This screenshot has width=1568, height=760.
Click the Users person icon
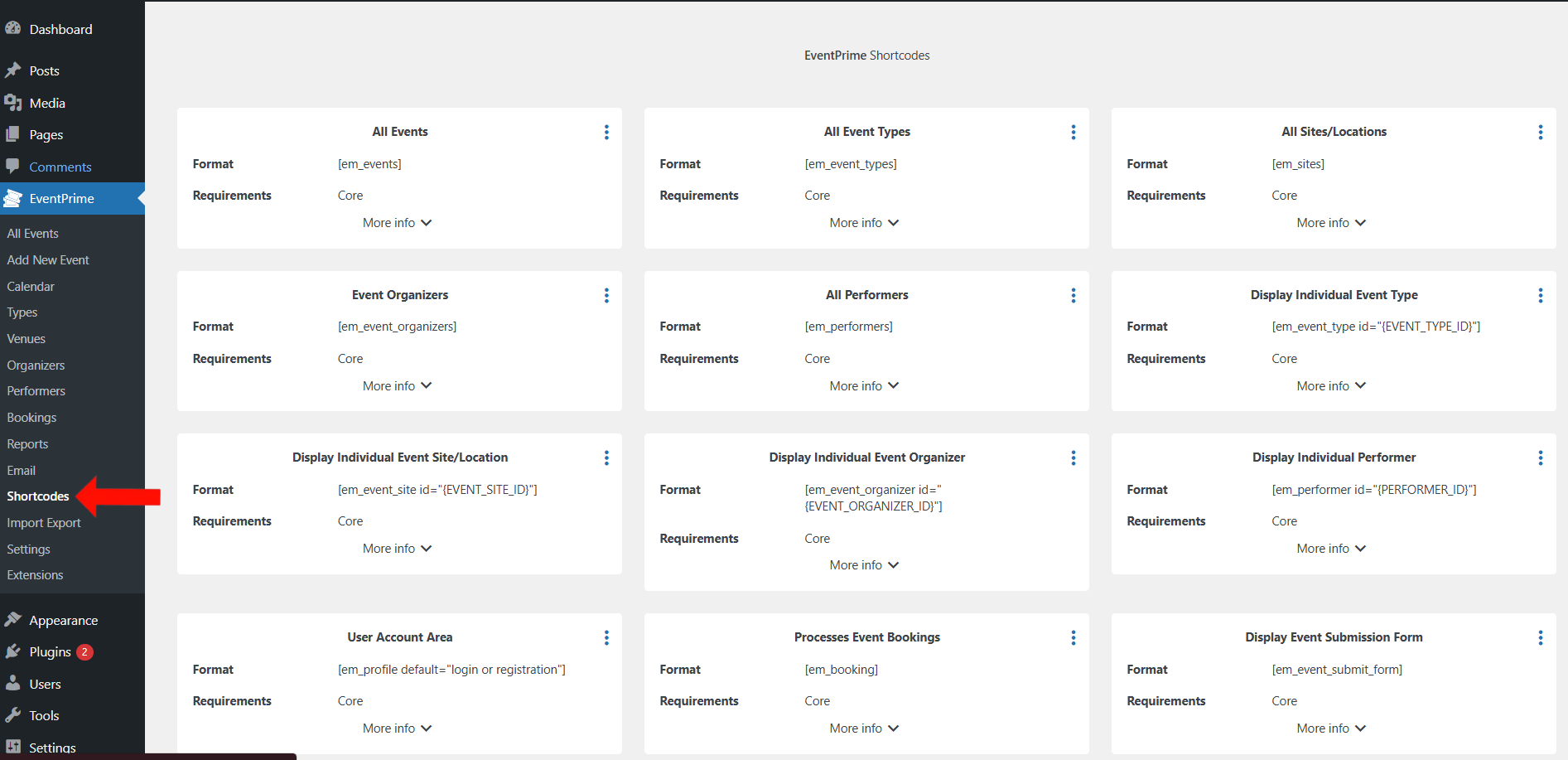tap(12, 684)
